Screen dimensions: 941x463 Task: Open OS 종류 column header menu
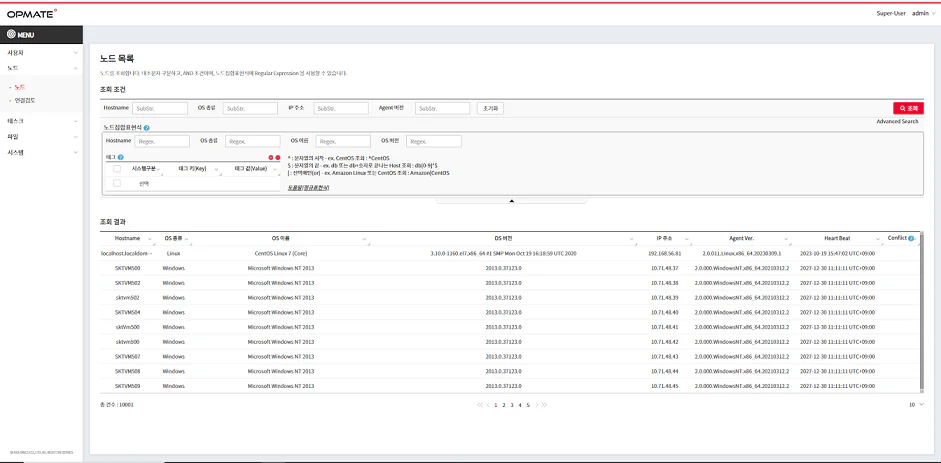(187, 239)
